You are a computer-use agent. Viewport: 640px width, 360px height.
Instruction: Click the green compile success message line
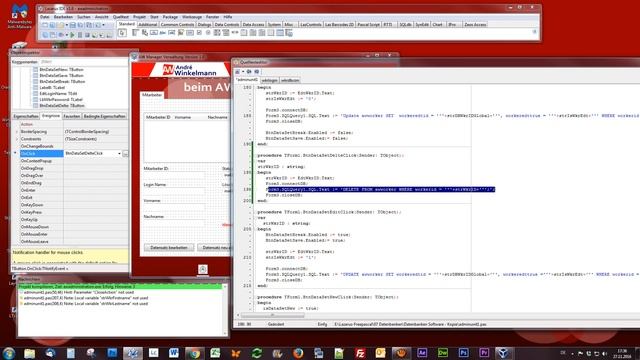tap(120, 287)
